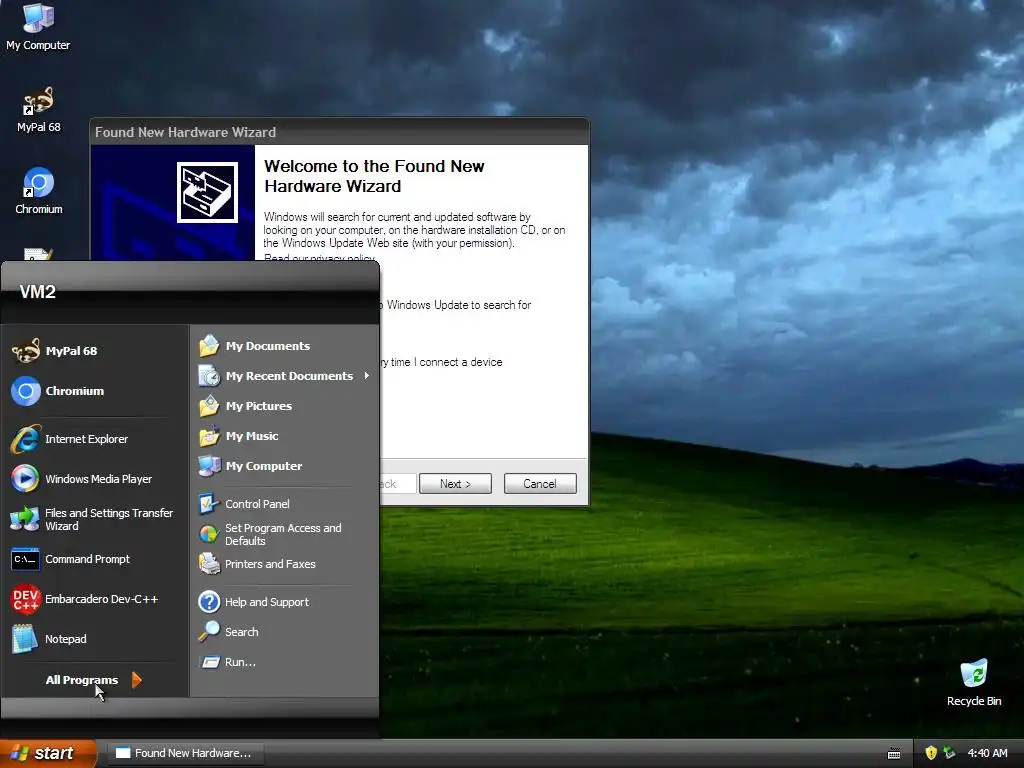The width and height of the screenshot is (1024, 768).
Task: Click the security shield tray icon
Action: pyautogui.click(x=931, y=753)
